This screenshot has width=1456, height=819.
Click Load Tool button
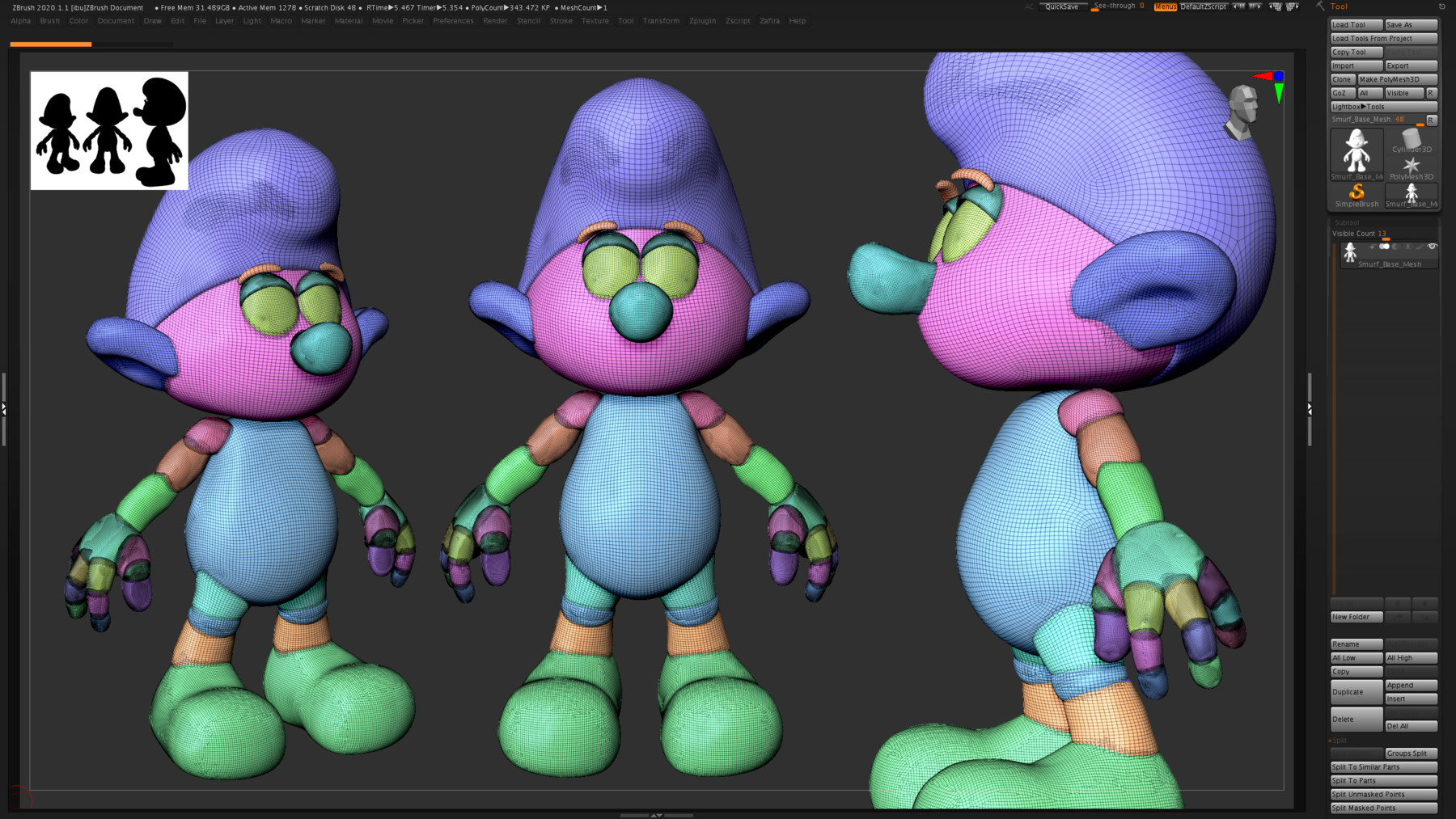[1357, 25]
